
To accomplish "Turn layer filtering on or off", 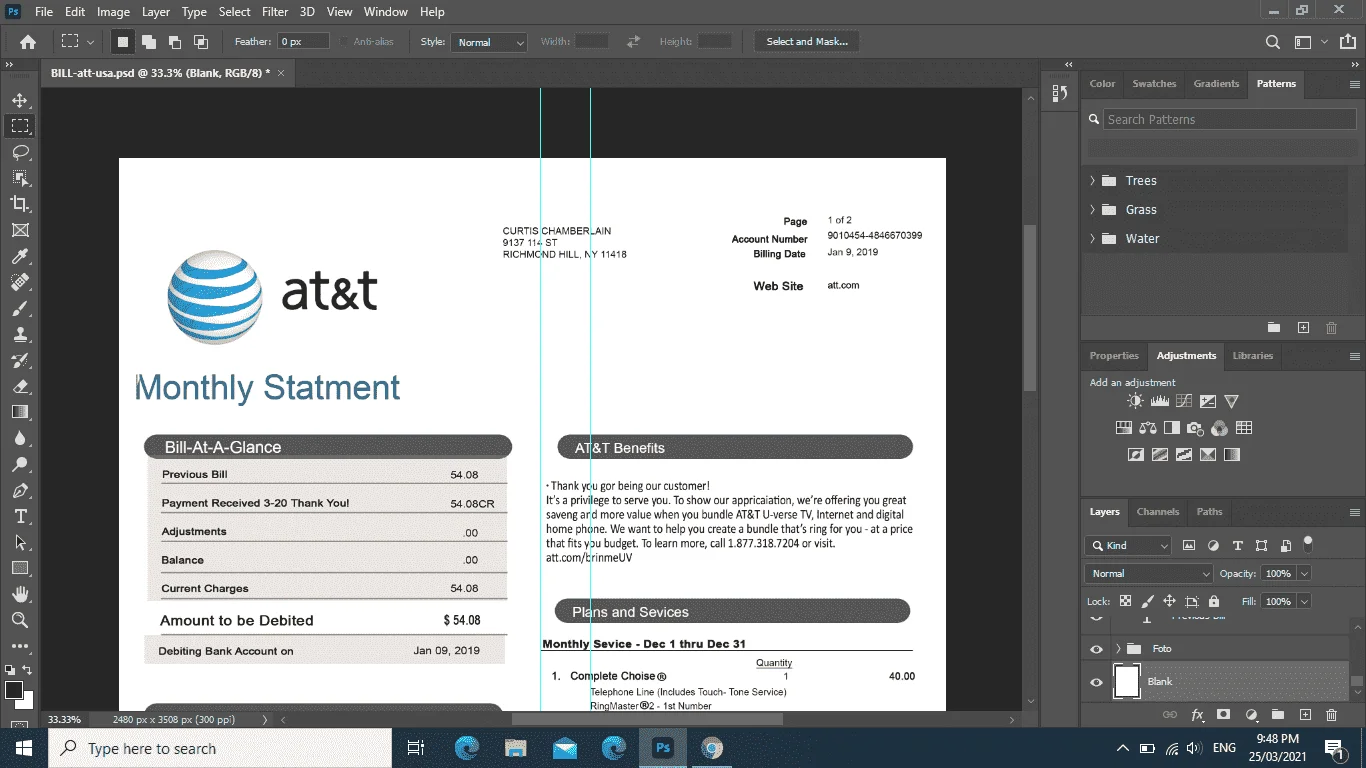I will (1307, 544).
